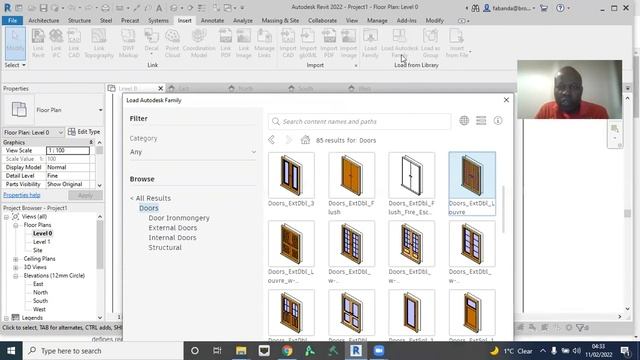This screenshot has height=360, width=640.
Task: Click the Link IFC icon
Action: pos(56,43)
